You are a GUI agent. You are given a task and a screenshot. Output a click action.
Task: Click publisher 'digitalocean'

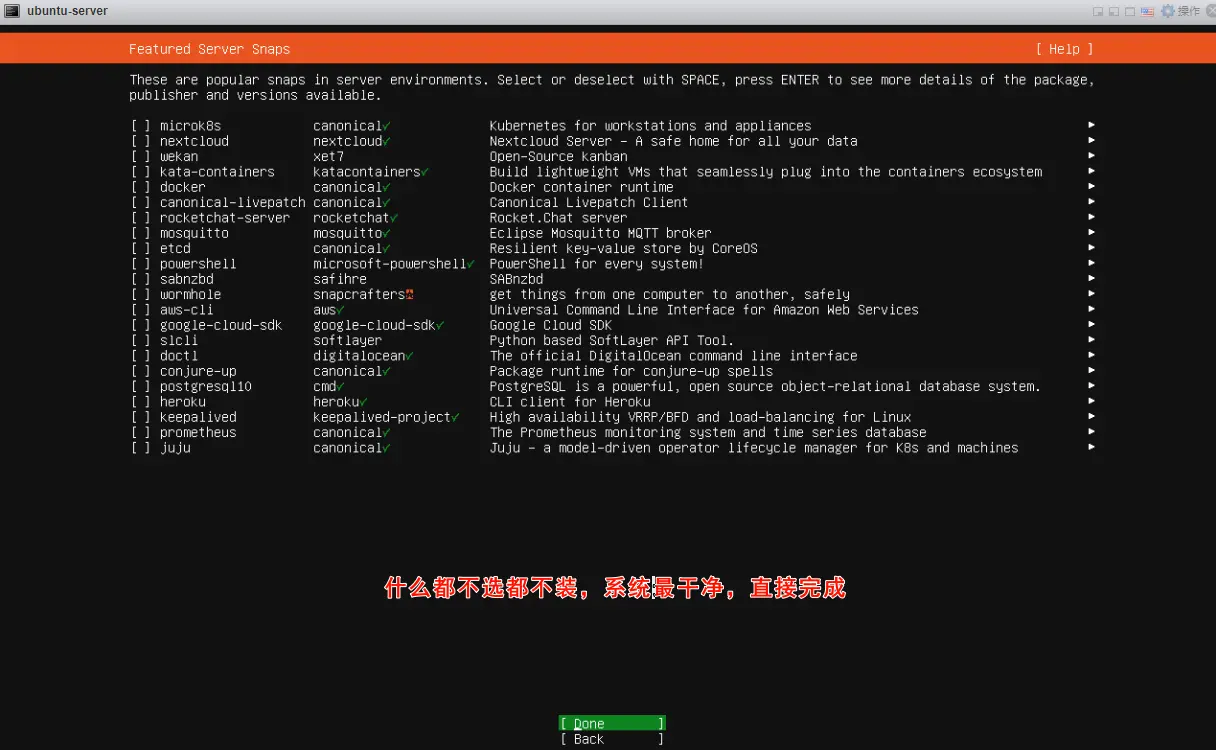[x=359, y=356]
